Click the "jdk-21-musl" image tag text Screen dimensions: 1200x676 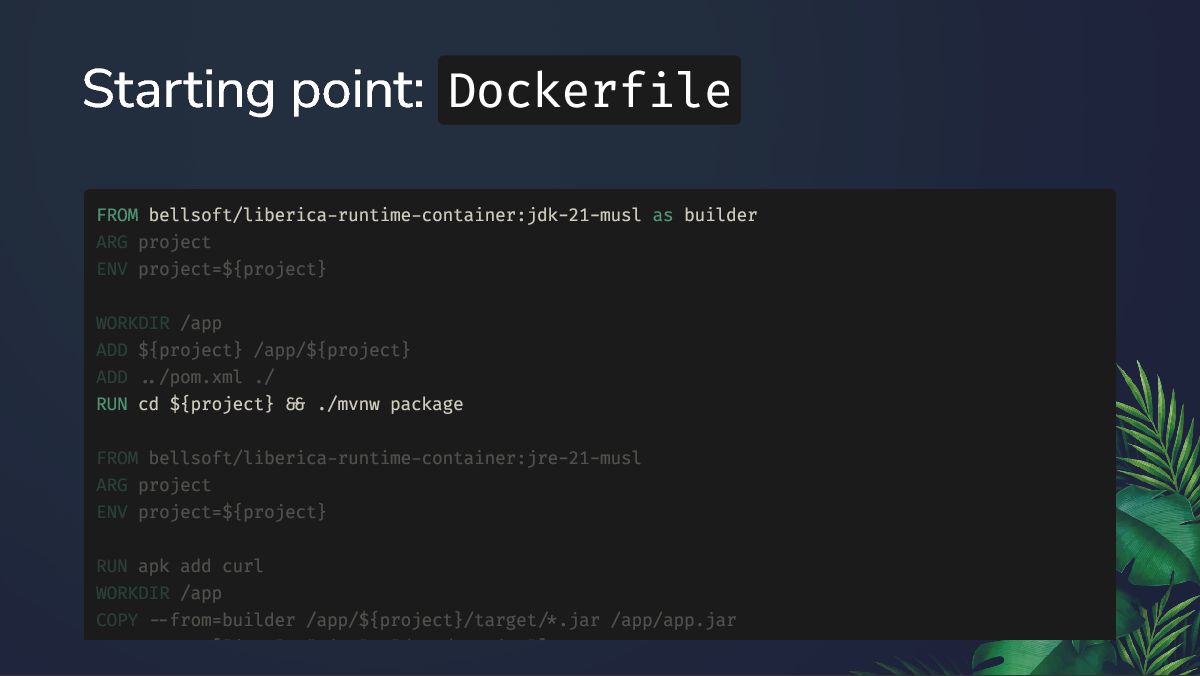tap(584, 215)
